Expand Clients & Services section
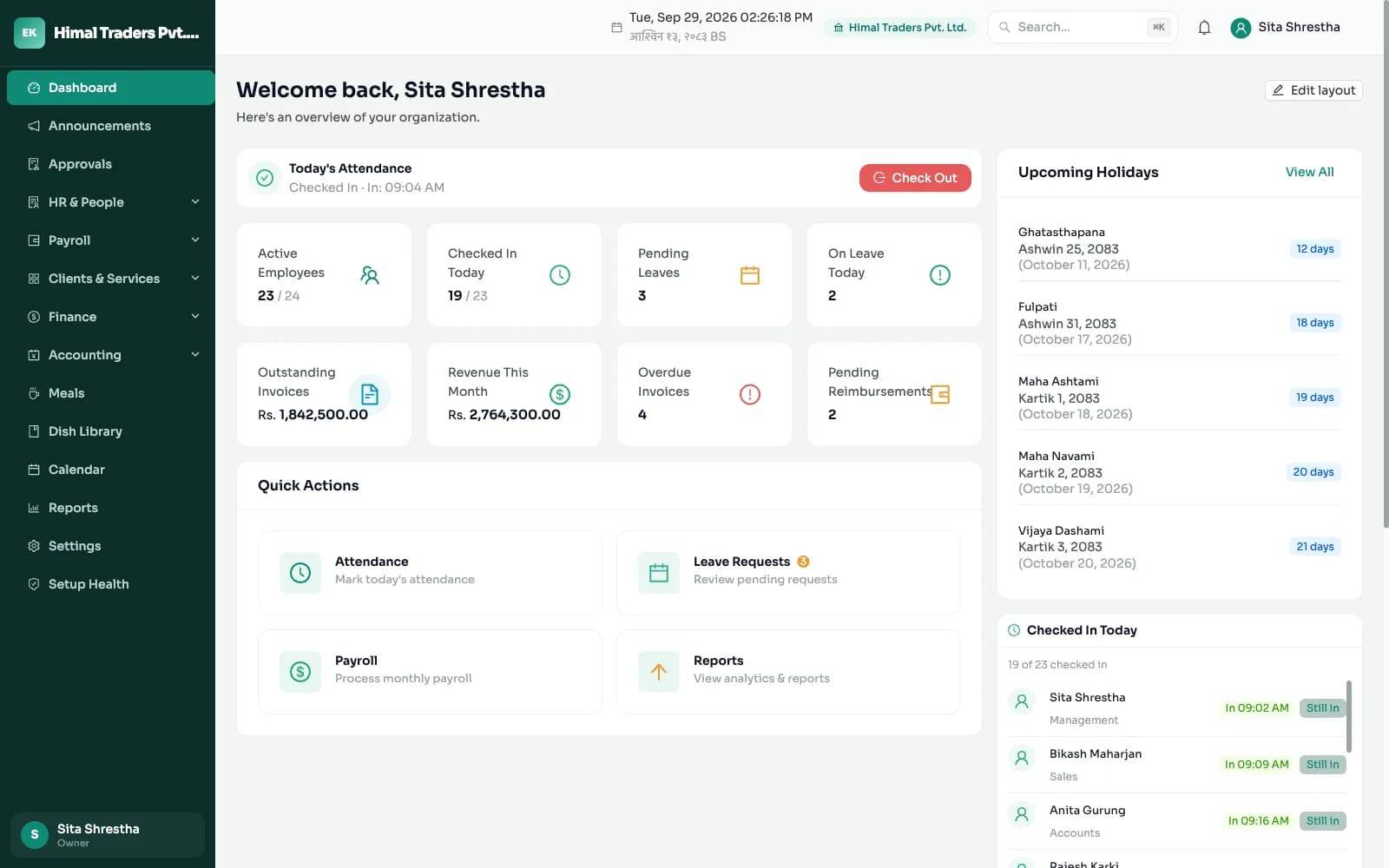 (x=111, y=279)
